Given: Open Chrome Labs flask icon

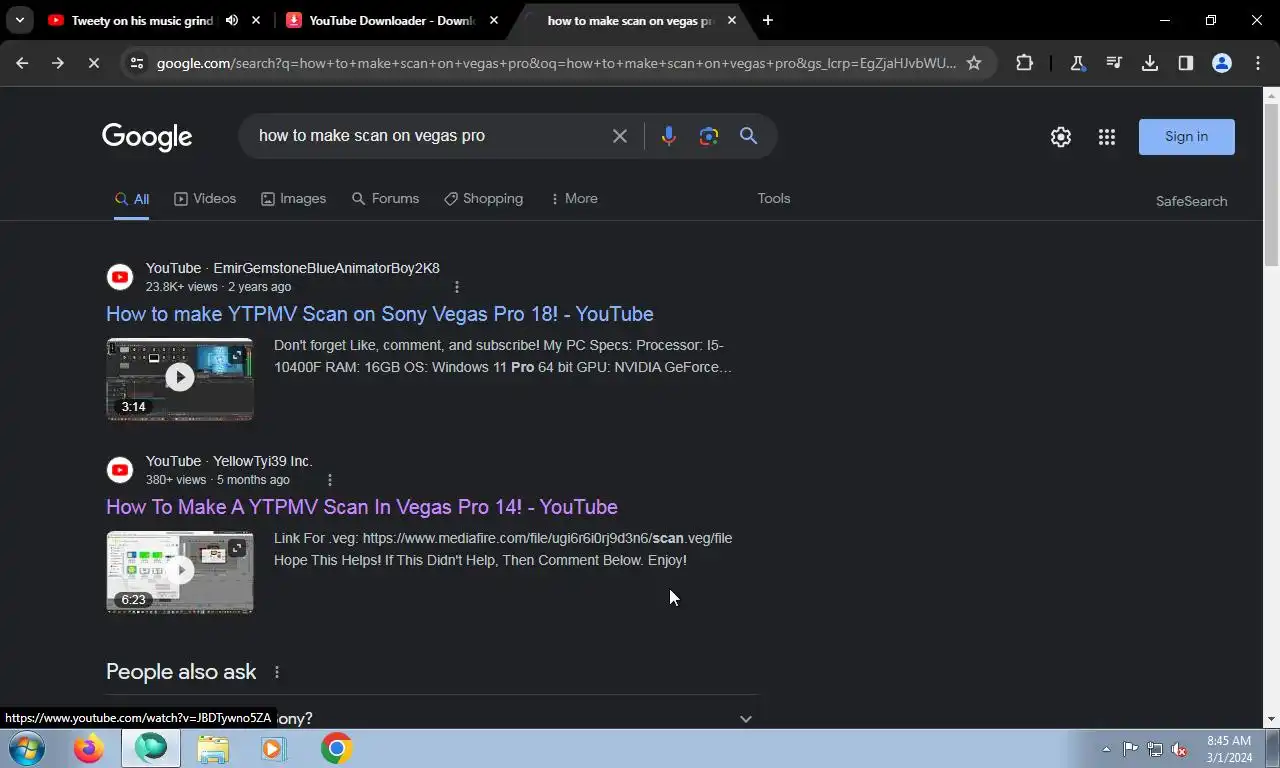Looking at the screenshot, I should (x=1078, y=63).
